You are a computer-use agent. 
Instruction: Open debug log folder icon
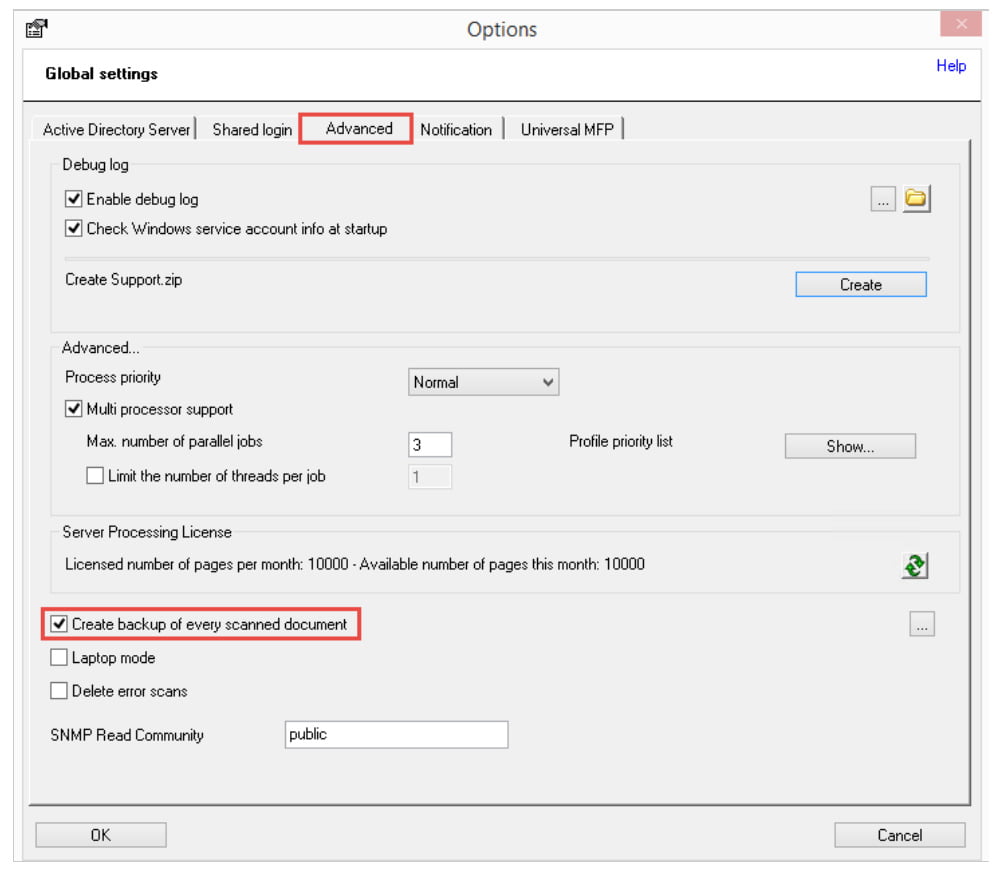click(916, 198)
